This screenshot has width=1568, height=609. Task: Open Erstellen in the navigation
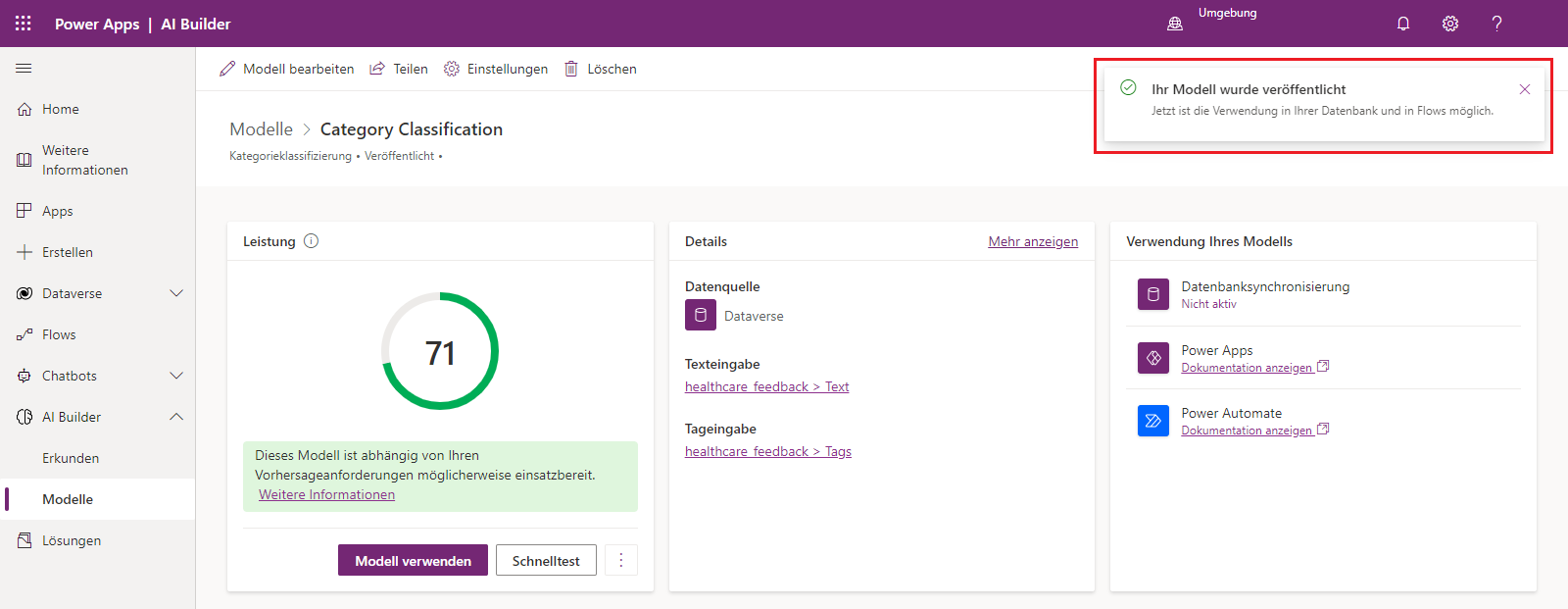pos(98,252)
